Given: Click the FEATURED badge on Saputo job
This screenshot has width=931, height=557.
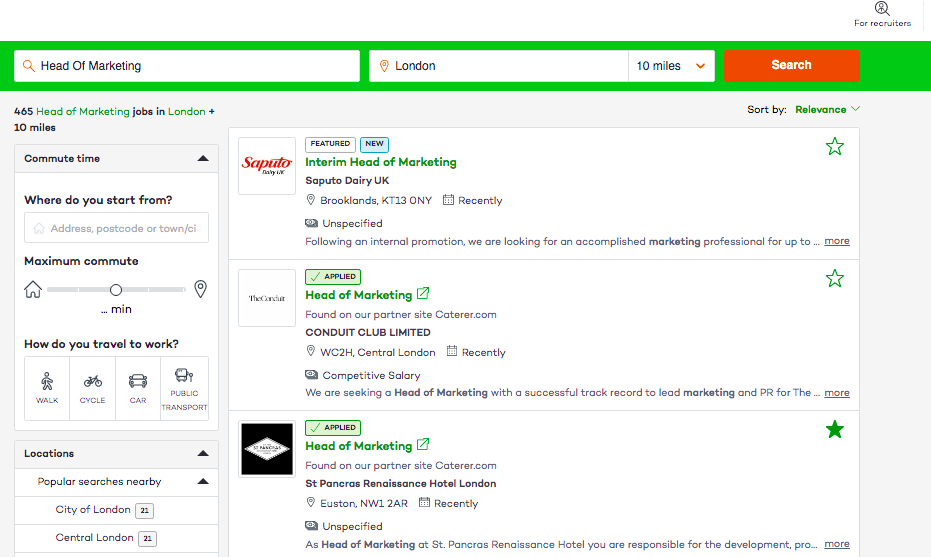Looking at the screenshot, I should 330,144.
